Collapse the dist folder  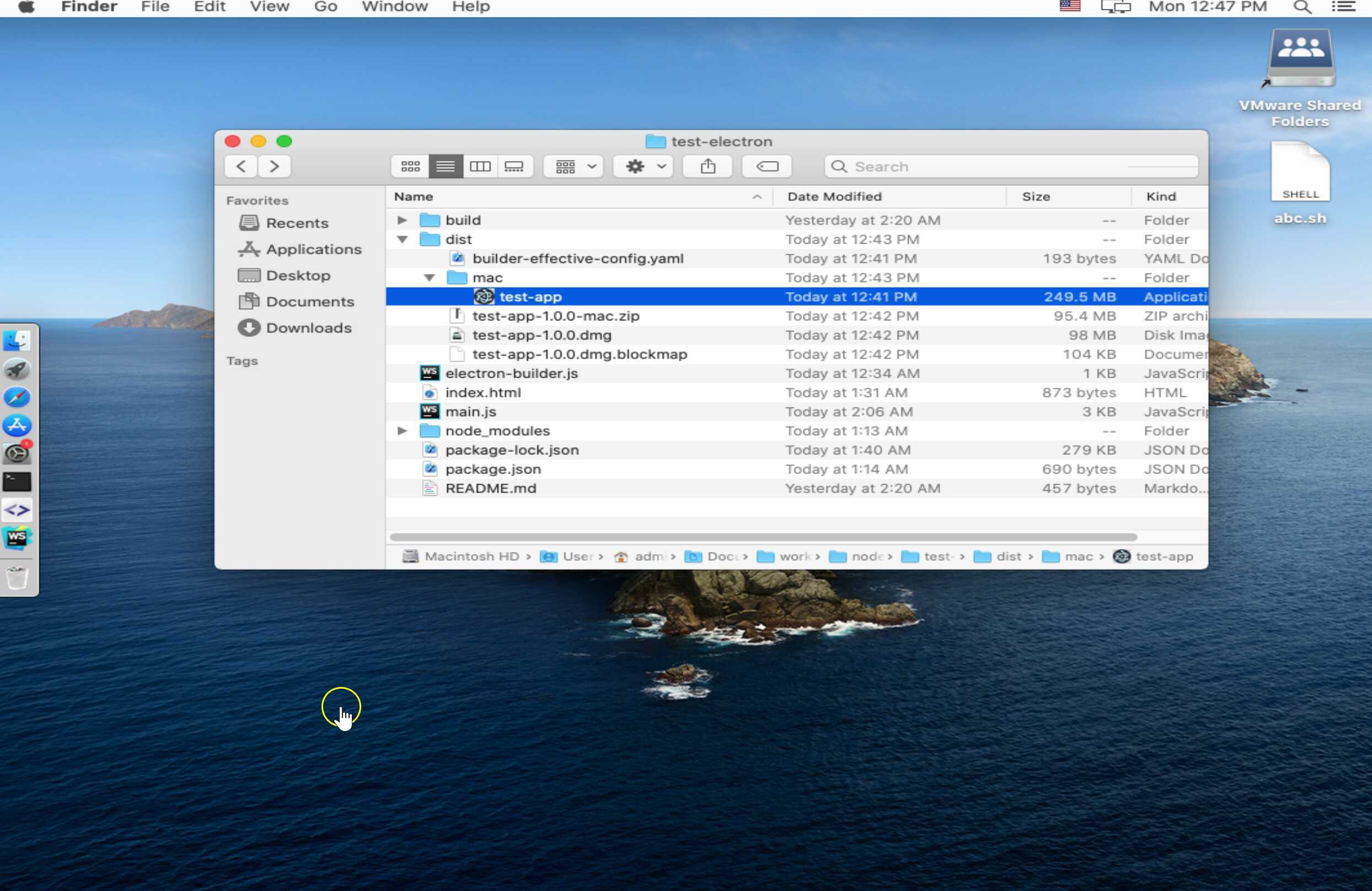pos(402,239)
